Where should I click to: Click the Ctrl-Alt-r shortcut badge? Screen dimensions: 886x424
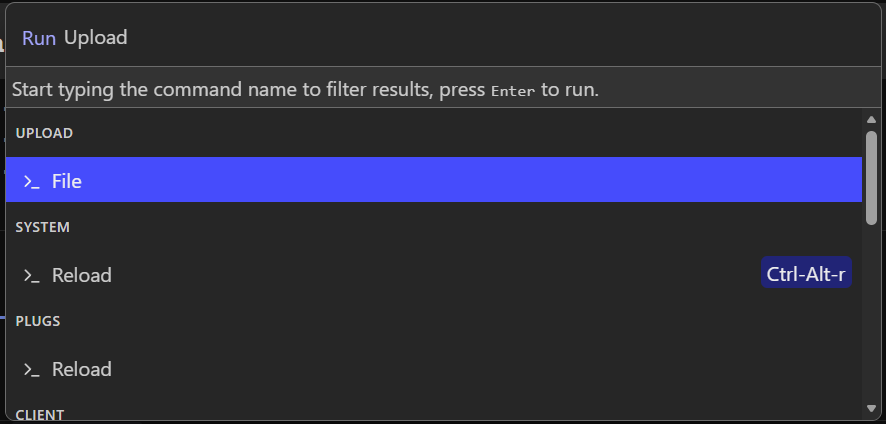tap(806, 274)
